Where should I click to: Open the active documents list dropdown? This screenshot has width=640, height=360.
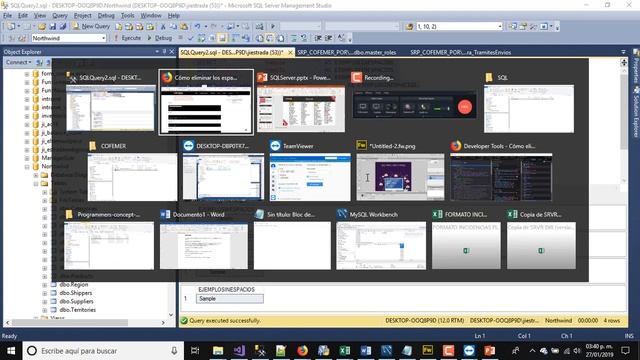(x=623, y=52)
